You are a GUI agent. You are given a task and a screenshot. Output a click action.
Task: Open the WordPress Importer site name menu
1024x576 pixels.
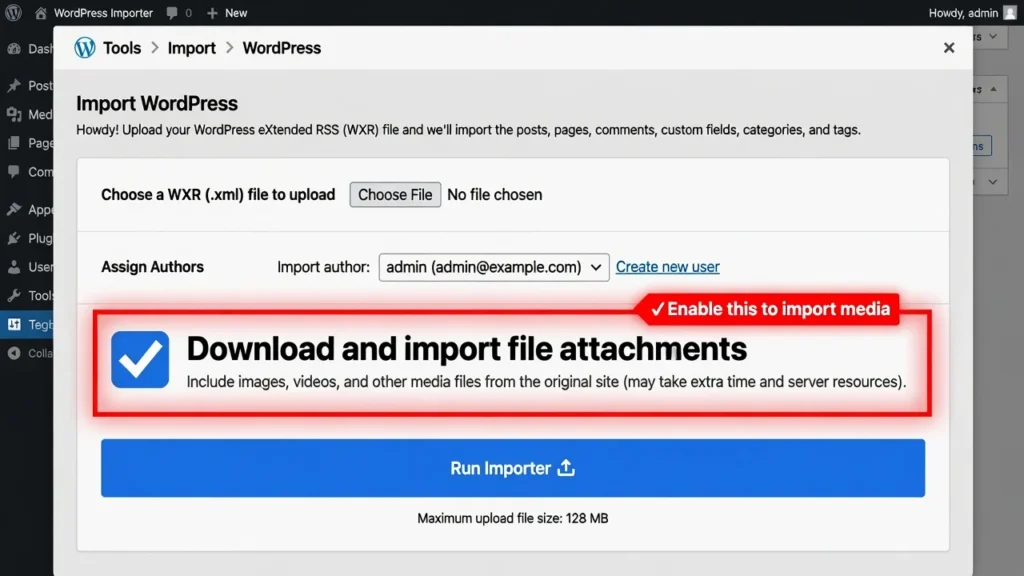(103, 13)
